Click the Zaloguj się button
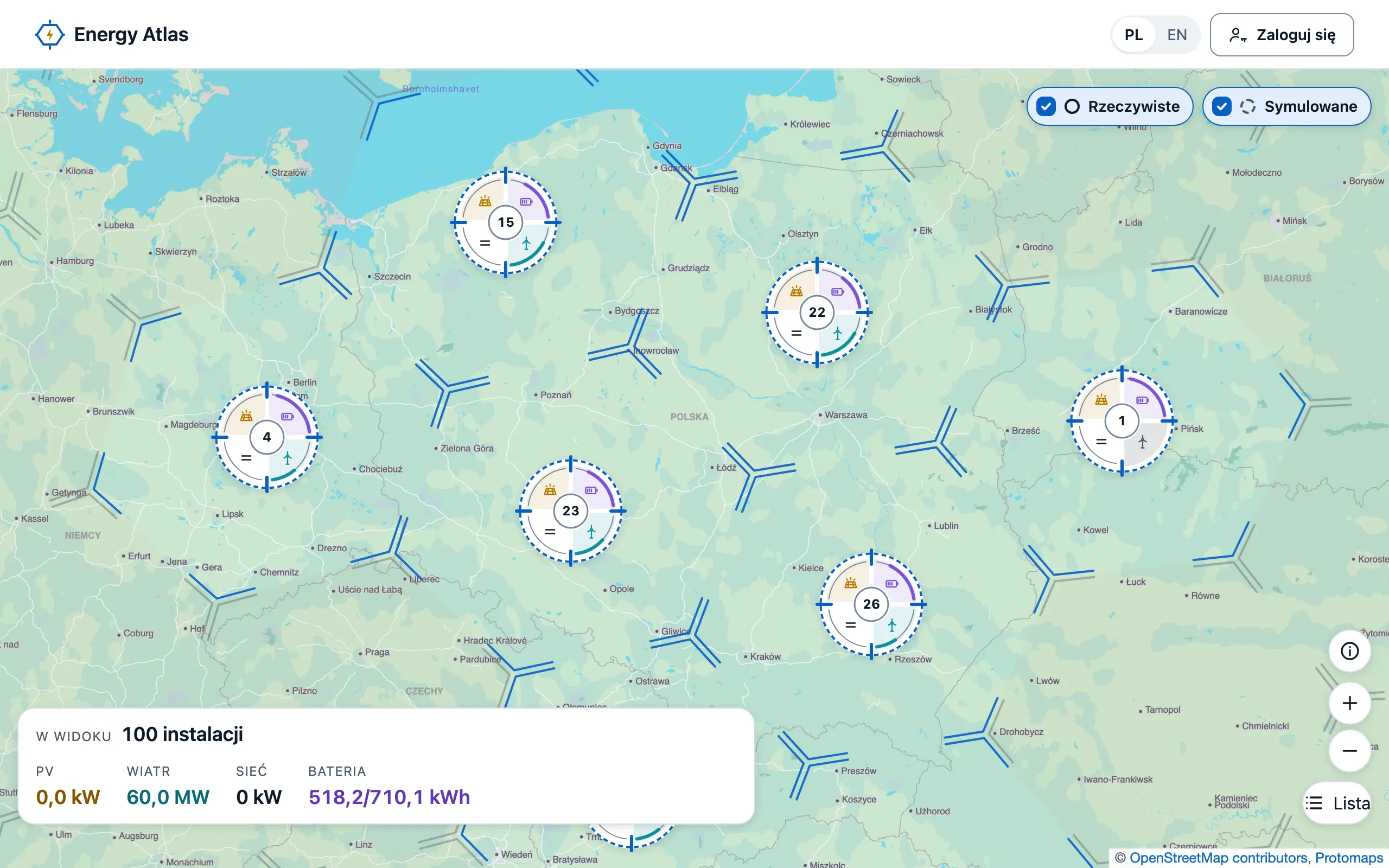Viewport: 1389px width, 868px height. 1282,35
